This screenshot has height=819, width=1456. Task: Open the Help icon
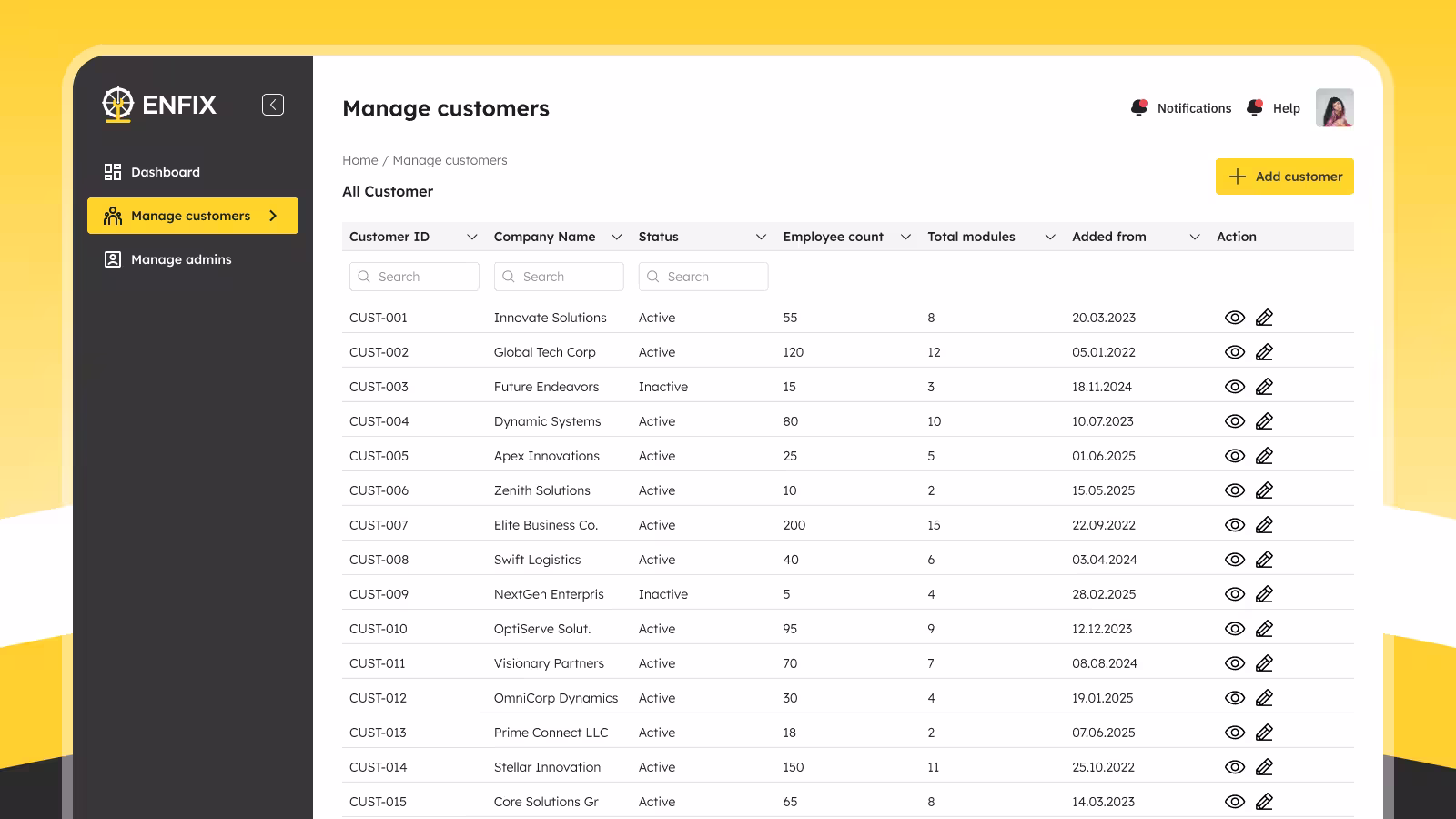tap(1255, 107)
